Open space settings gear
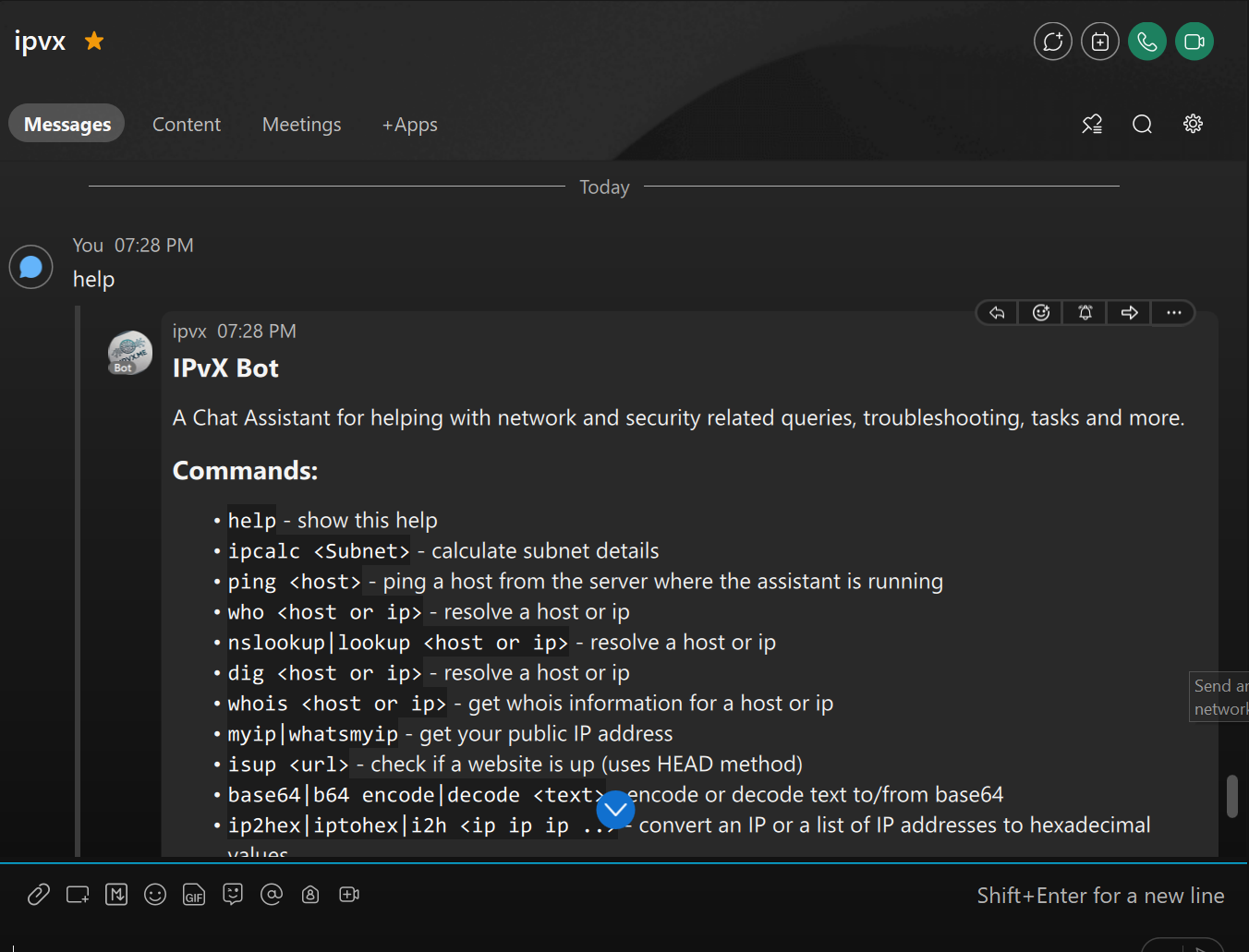The width and height of the screenshot is (1249, 952). click(x=1193, y=124)
